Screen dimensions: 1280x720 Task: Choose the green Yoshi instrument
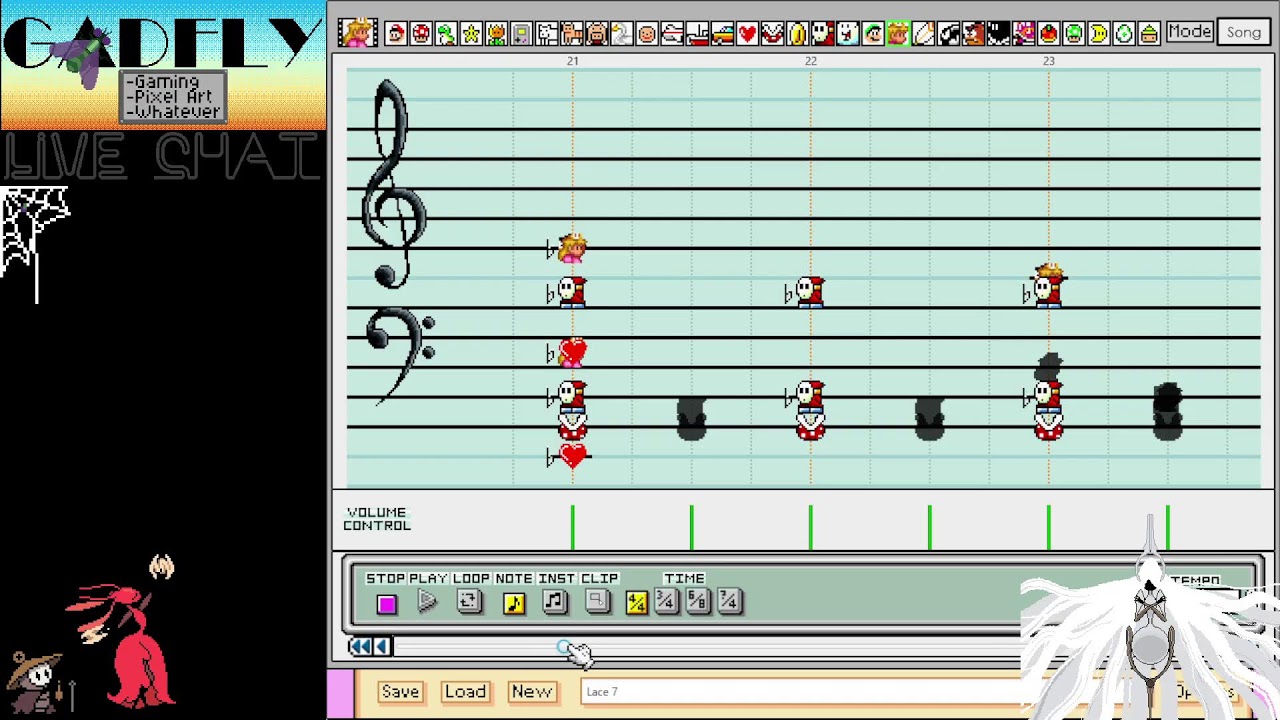(x=446, y=33)
